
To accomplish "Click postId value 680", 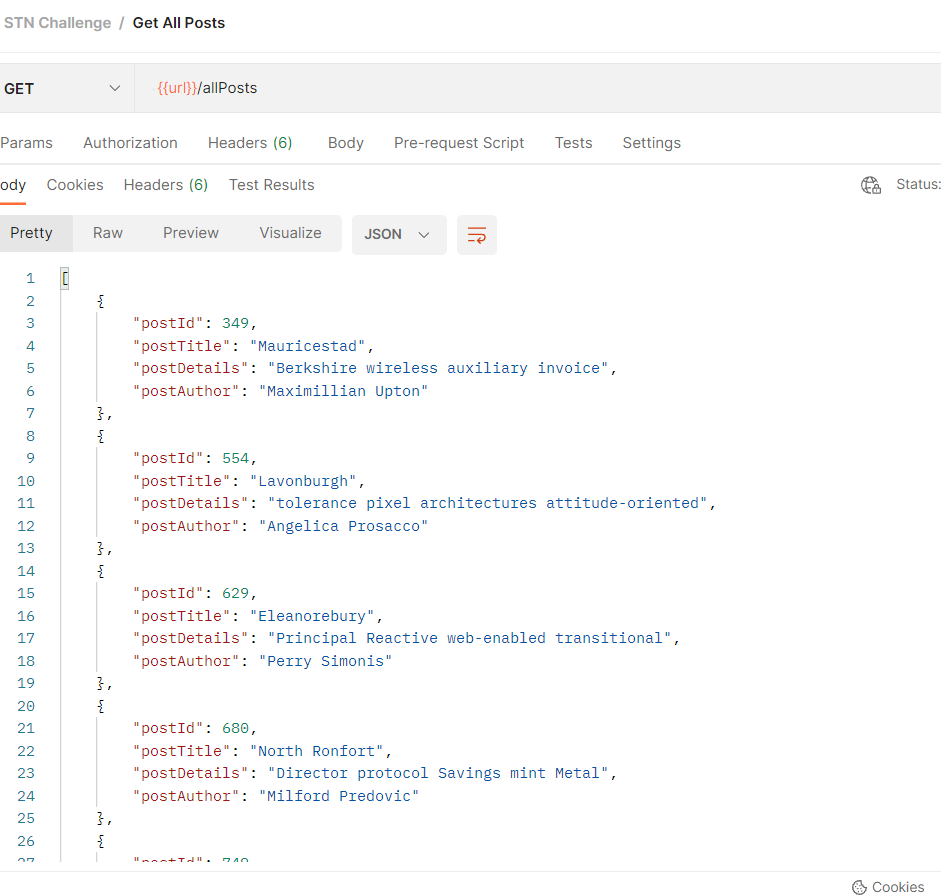I will [235, 729].
